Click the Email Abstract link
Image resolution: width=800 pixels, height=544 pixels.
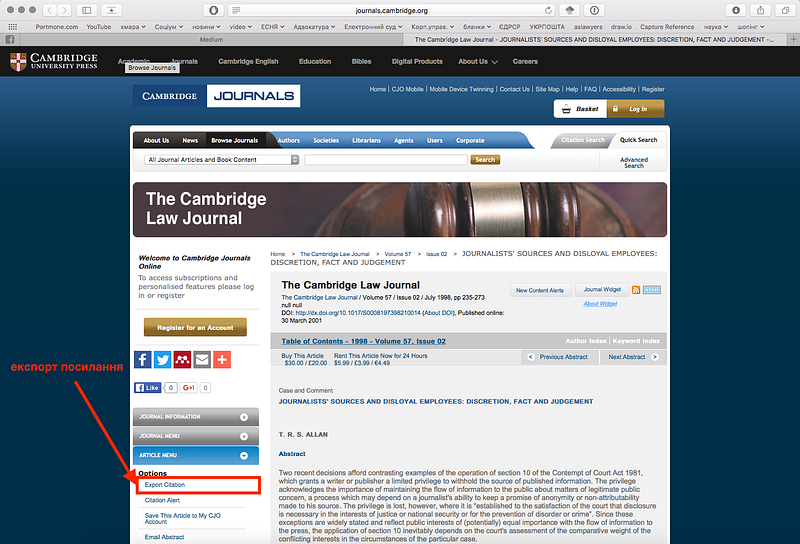[164, 537]
